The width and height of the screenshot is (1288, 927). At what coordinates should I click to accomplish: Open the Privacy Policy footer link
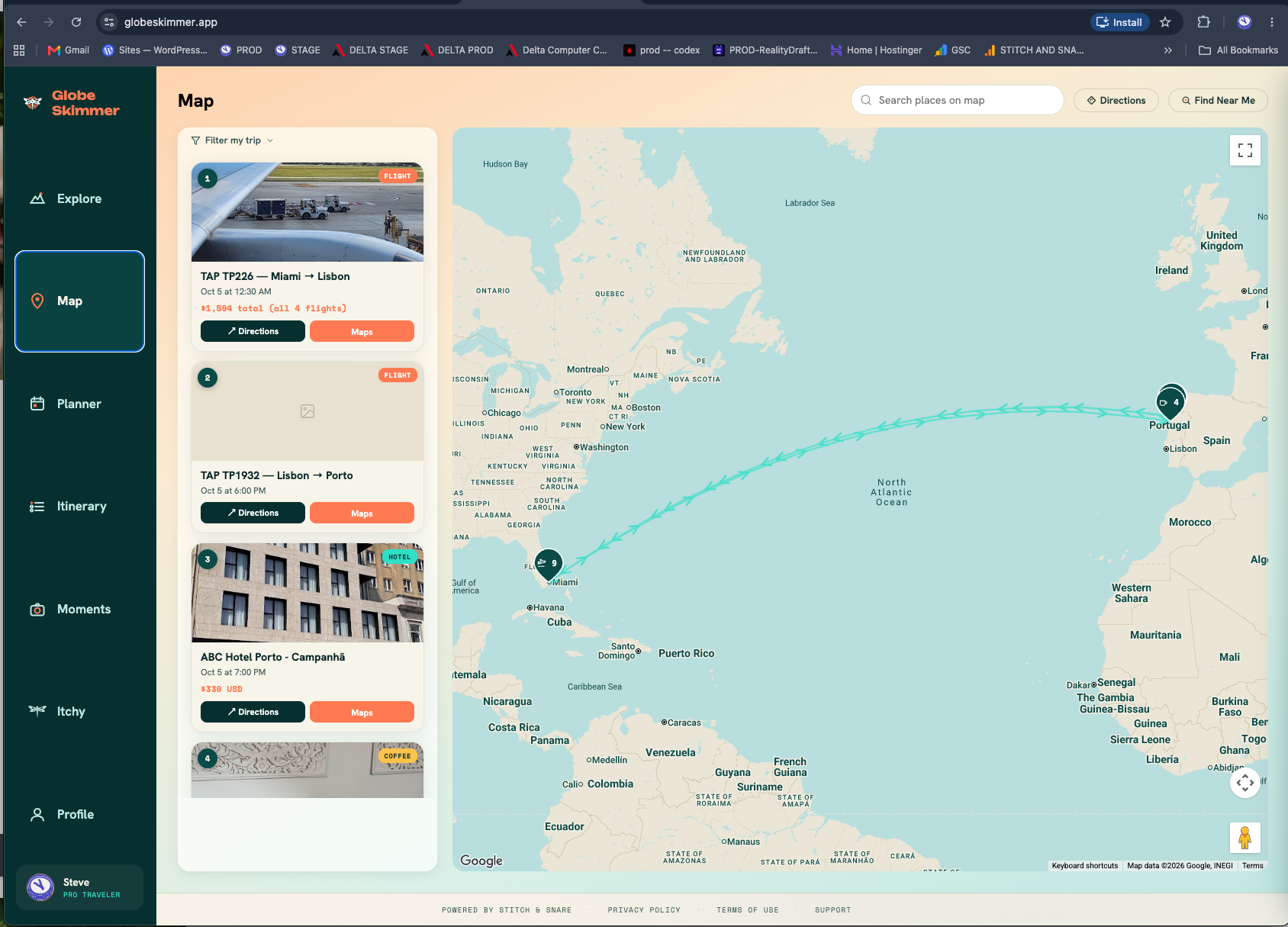pos(644,909)
